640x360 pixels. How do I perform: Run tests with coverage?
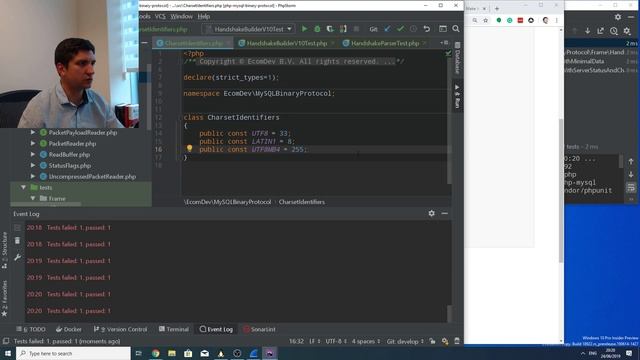click(x=330, y=29)
